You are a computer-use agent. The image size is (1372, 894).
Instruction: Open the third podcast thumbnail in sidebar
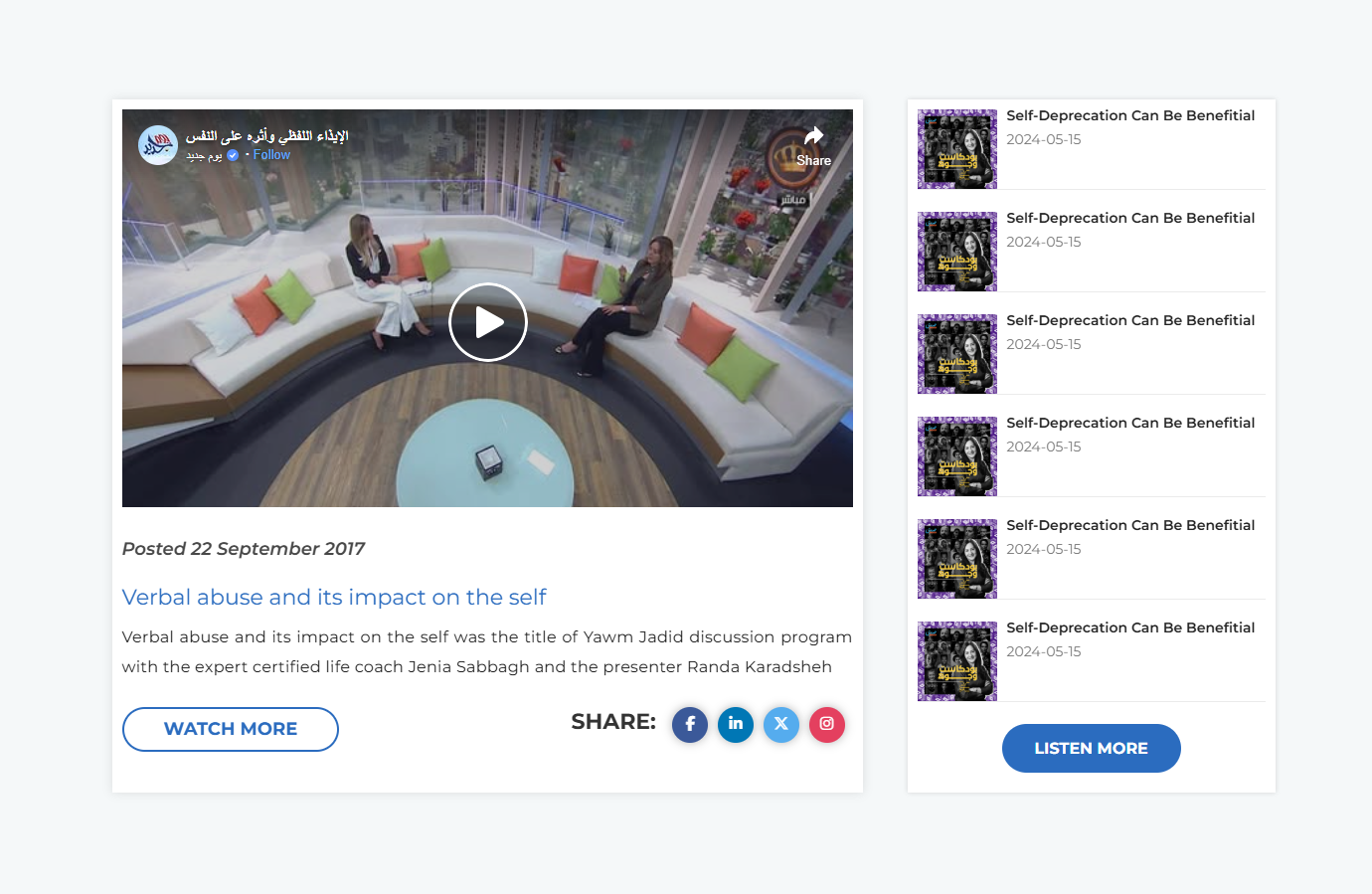(957, 354)
